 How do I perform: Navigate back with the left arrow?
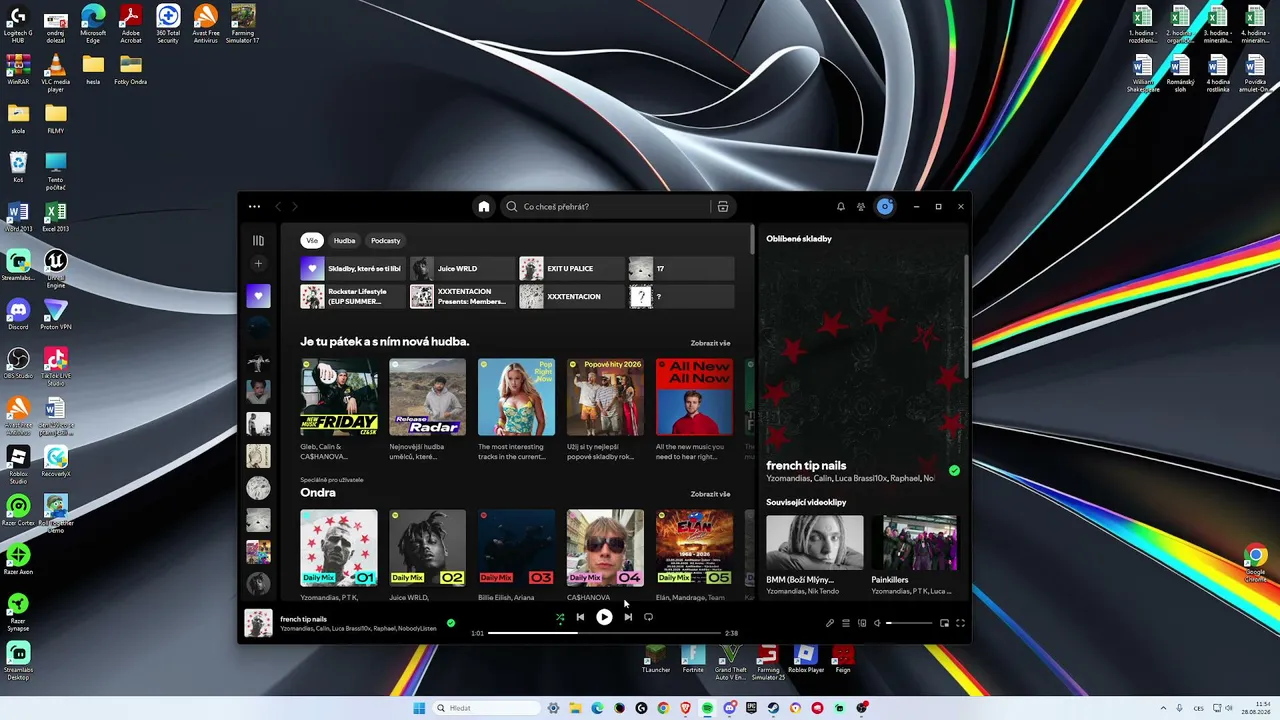point(278,207)
